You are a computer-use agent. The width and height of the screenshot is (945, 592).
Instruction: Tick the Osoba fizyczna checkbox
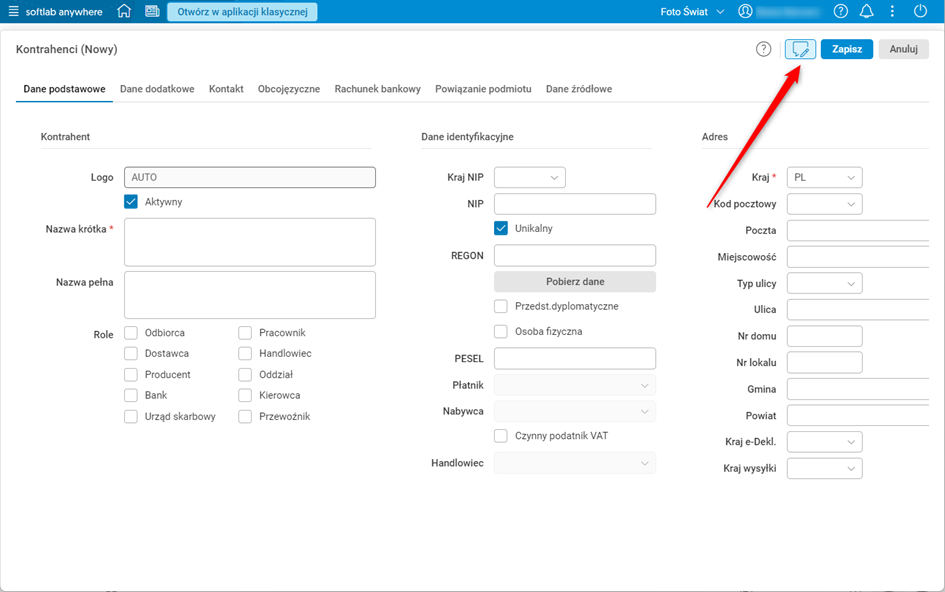pyautogui.click(x=501, y=331)
